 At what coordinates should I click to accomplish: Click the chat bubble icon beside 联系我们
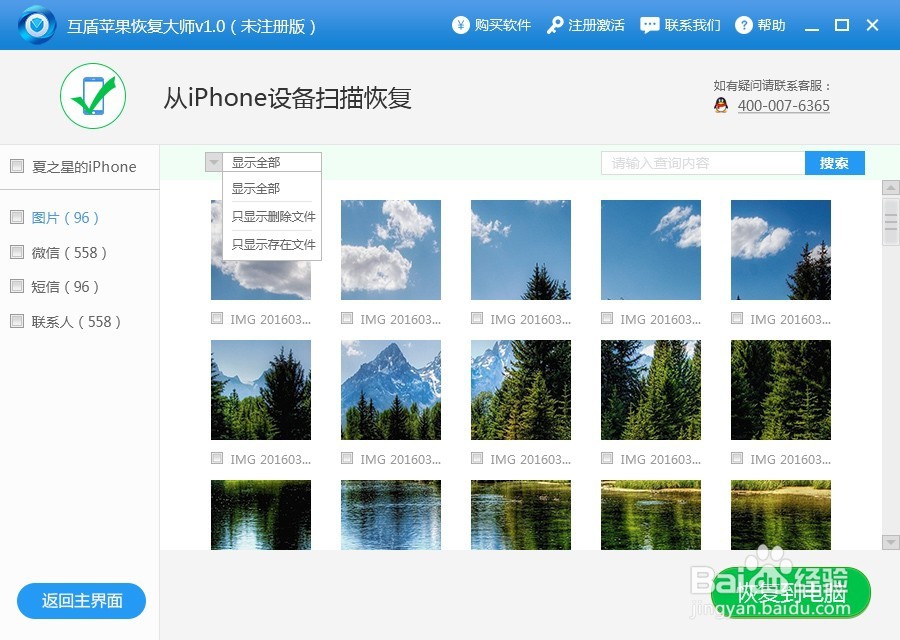click(650, 25)
